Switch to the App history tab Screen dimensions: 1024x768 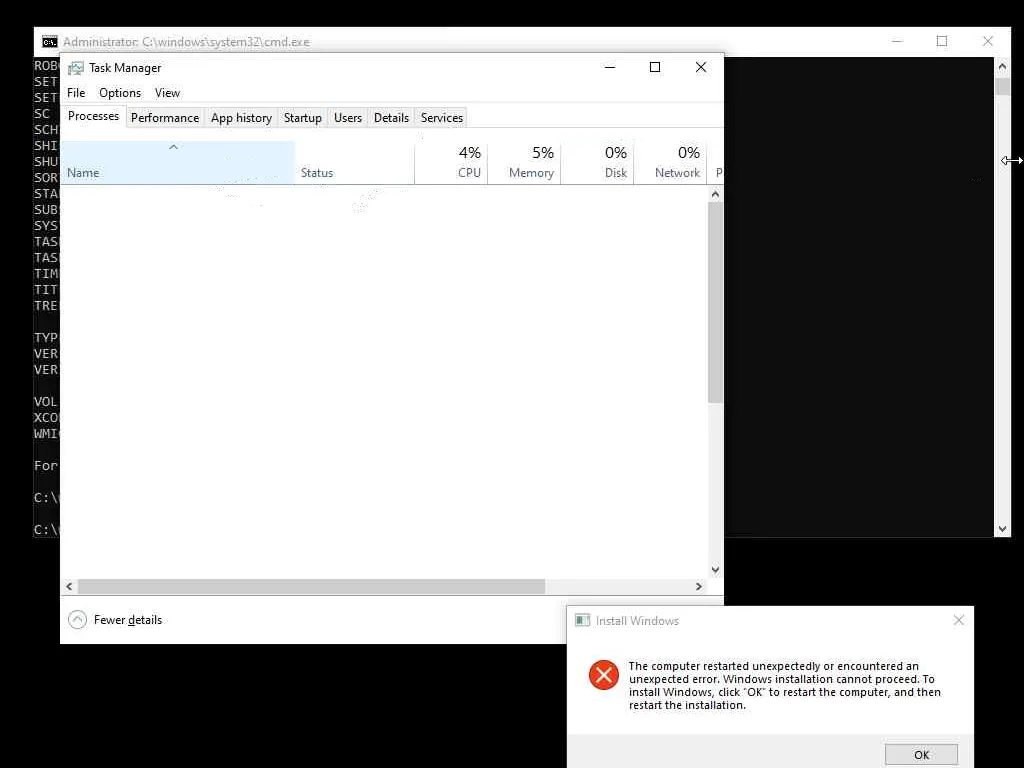point(241,118)
